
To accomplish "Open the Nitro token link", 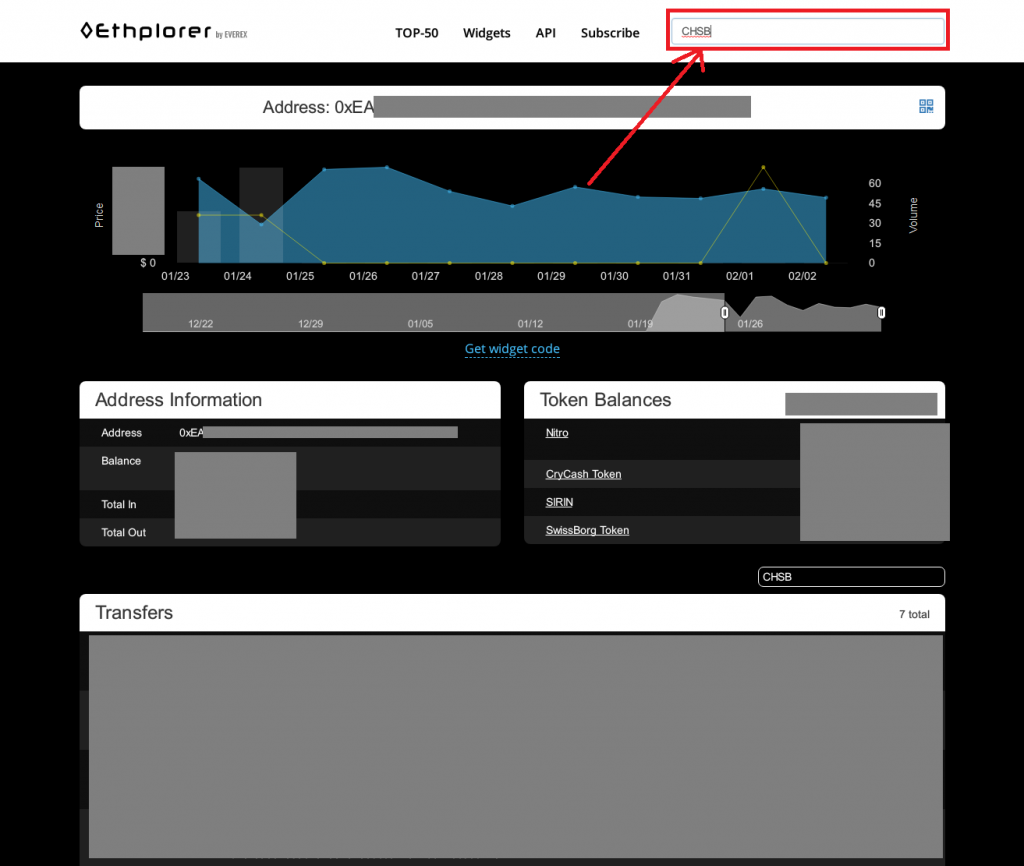I will [557, 433].
